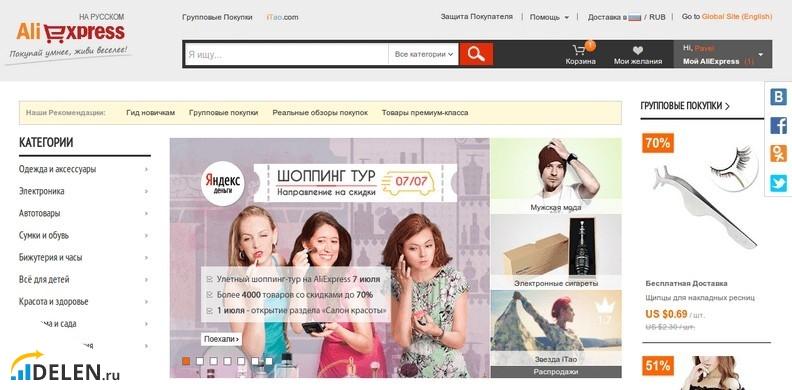Click the ШОППИНГ ТУР banner ticket
The width and height of the screenshot is (792, 390).
tap(355, 183)
